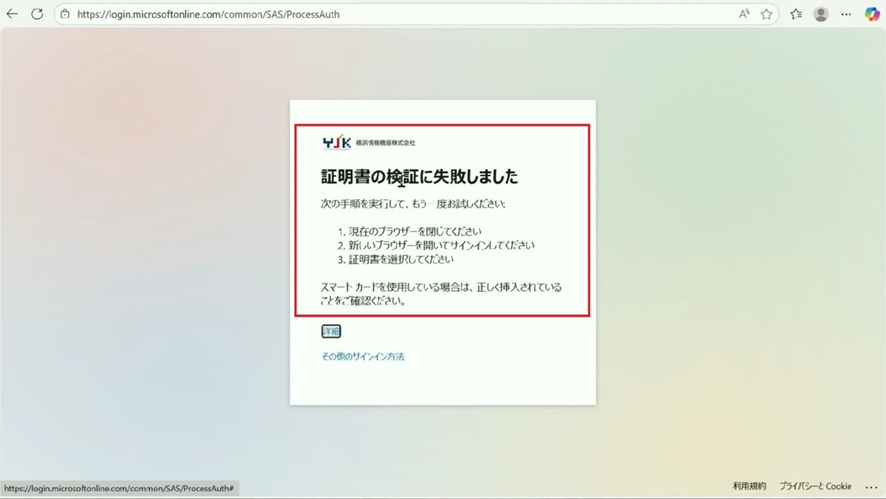Expand the footer ellipsis options
The width and height of the screenshot is (886, 499).
[871, 487]
